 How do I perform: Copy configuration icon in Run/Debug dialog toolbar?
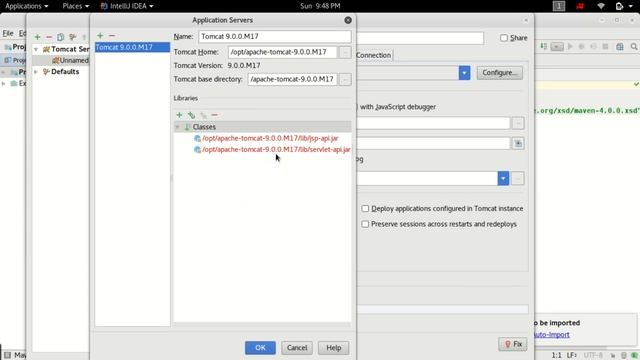tap(60, 37)
